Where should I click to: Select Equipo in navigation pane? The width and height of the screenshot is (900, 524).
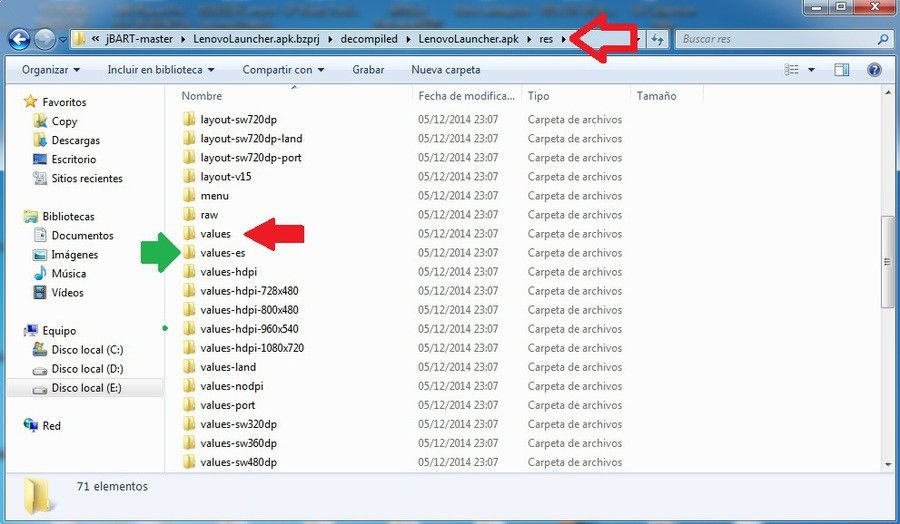coord(59,331)
